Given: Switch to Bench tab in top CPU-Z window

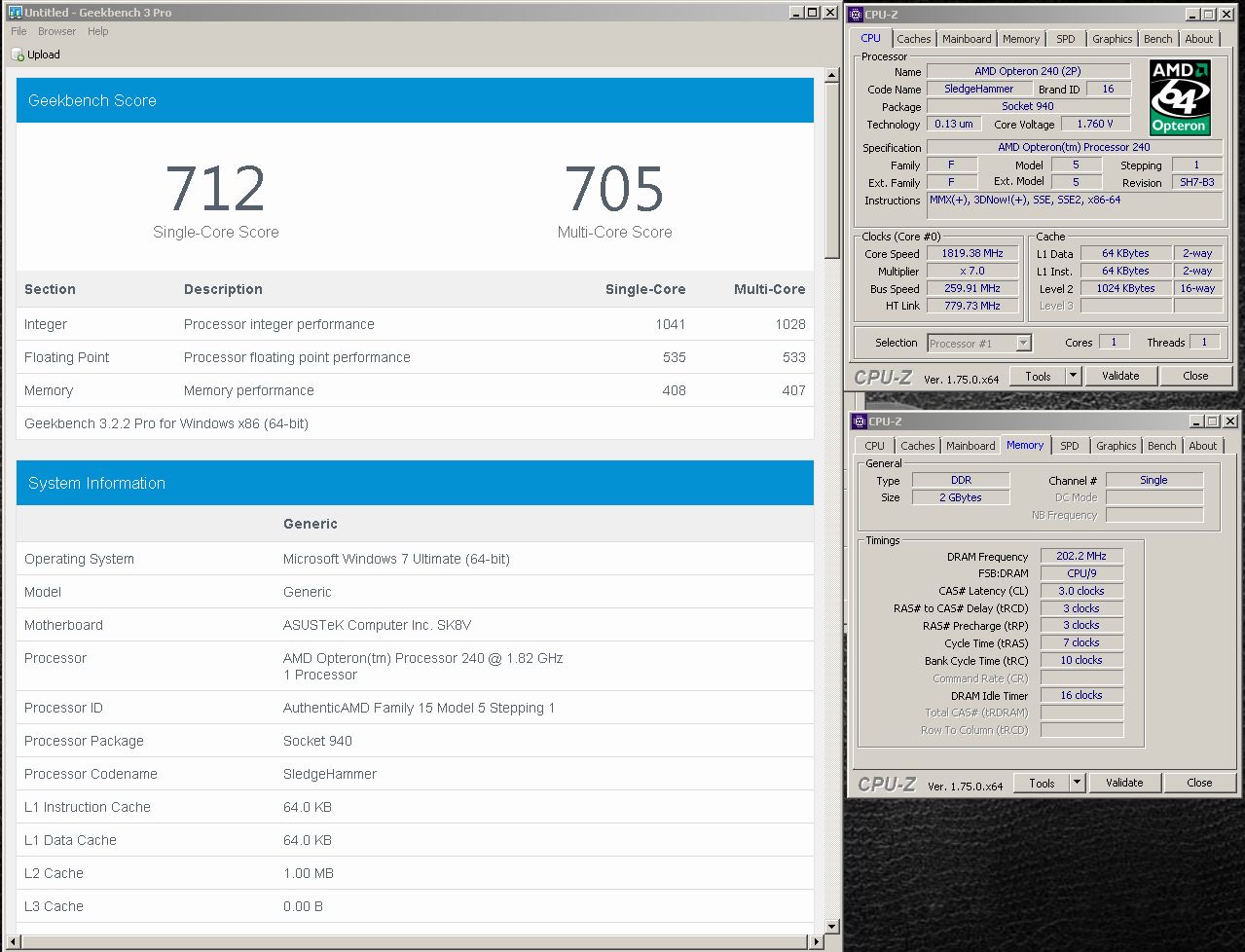Looking at the screenshot, I should coord(1157,40).
